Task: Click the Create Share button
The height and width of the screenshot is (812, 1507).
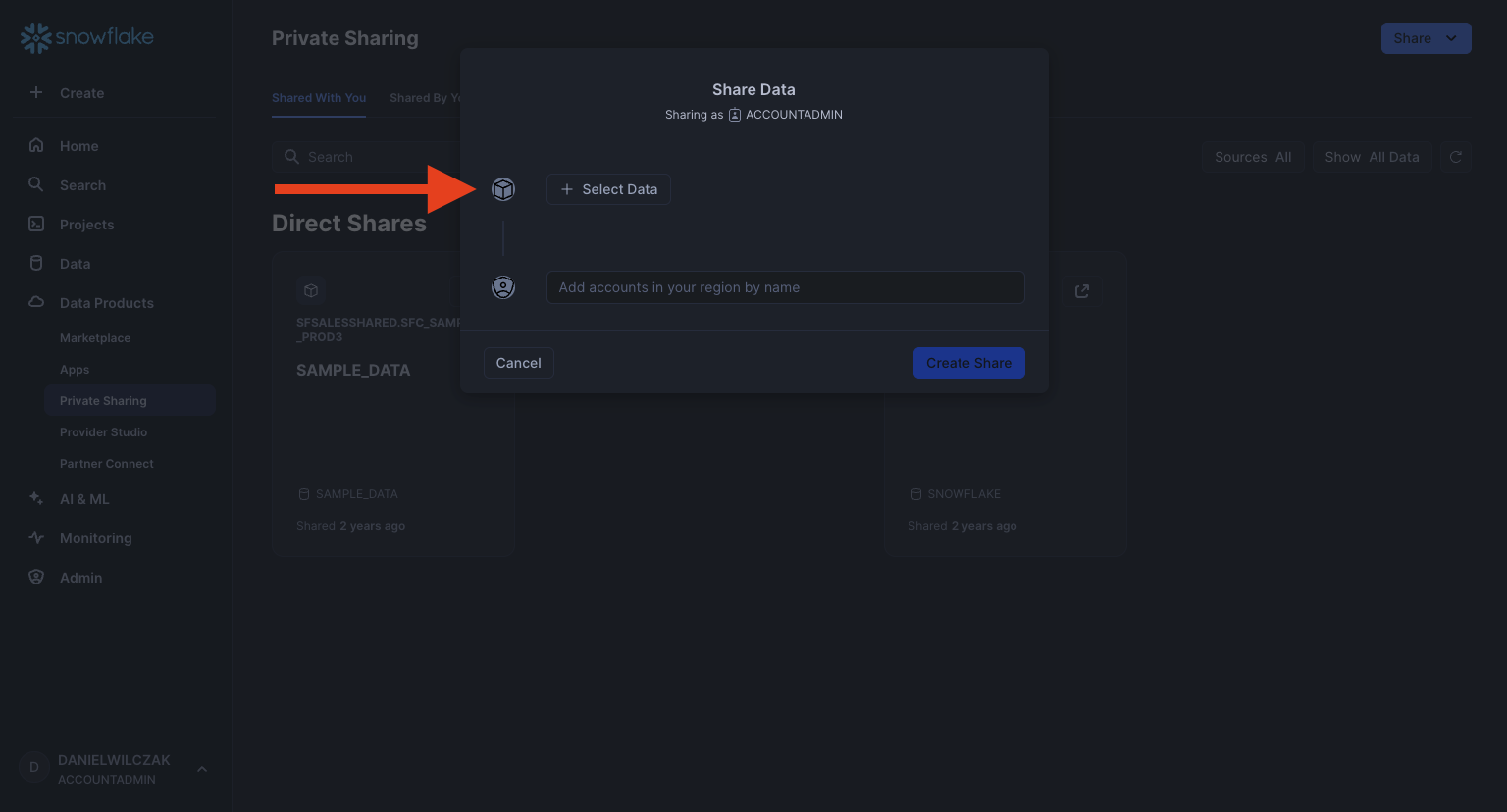Action: pos(968,363)
